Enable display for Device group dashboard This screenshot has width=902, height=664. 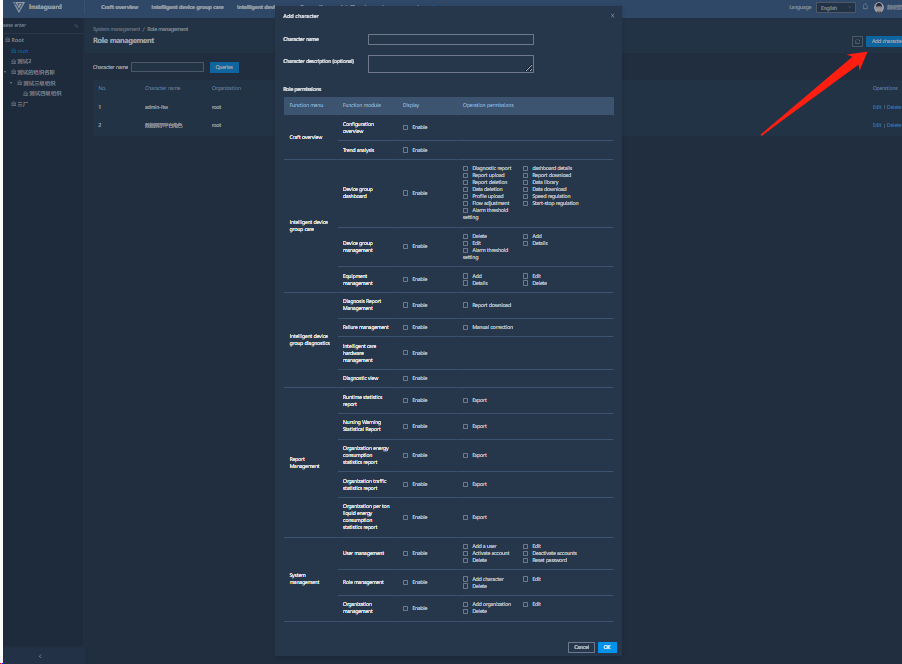pos(406,193)
